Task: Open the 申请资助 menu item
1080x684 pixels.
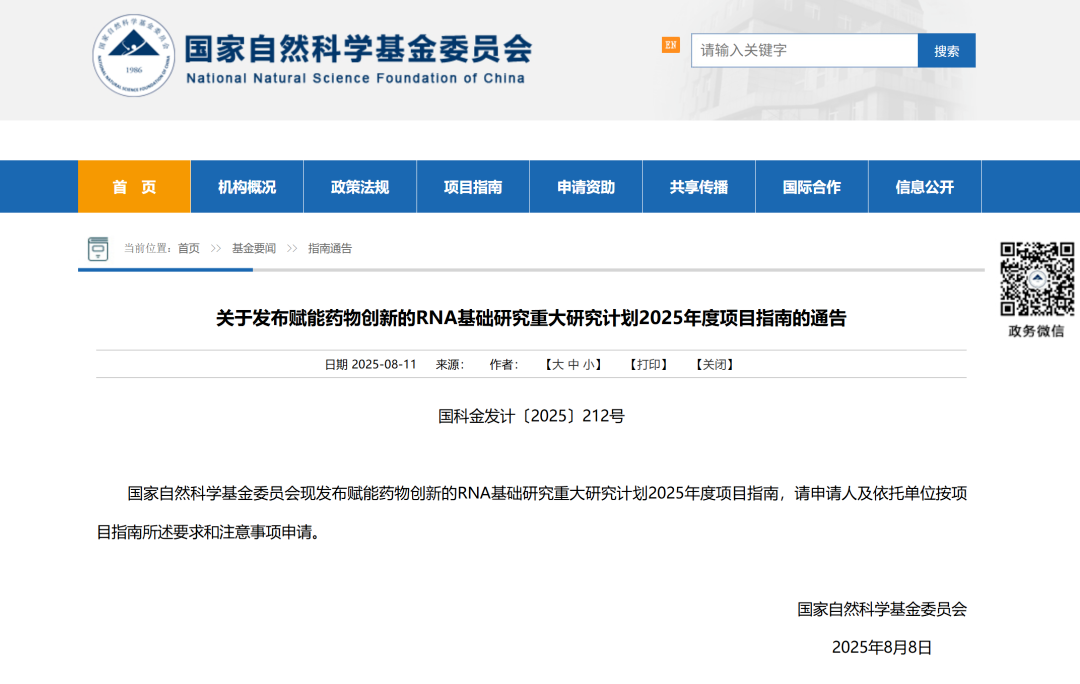Action: tap(586, 187)
